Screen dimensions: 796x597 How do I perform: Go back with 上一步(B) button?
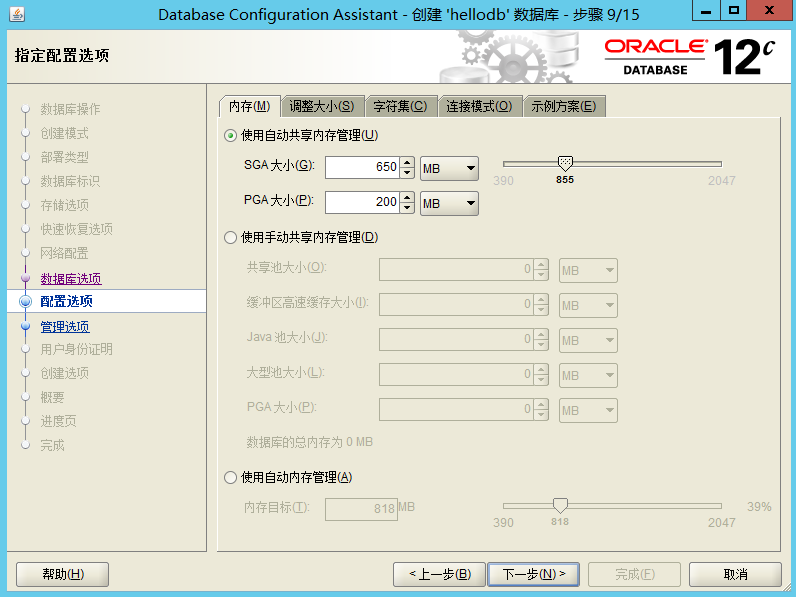[x=440, y=574]
